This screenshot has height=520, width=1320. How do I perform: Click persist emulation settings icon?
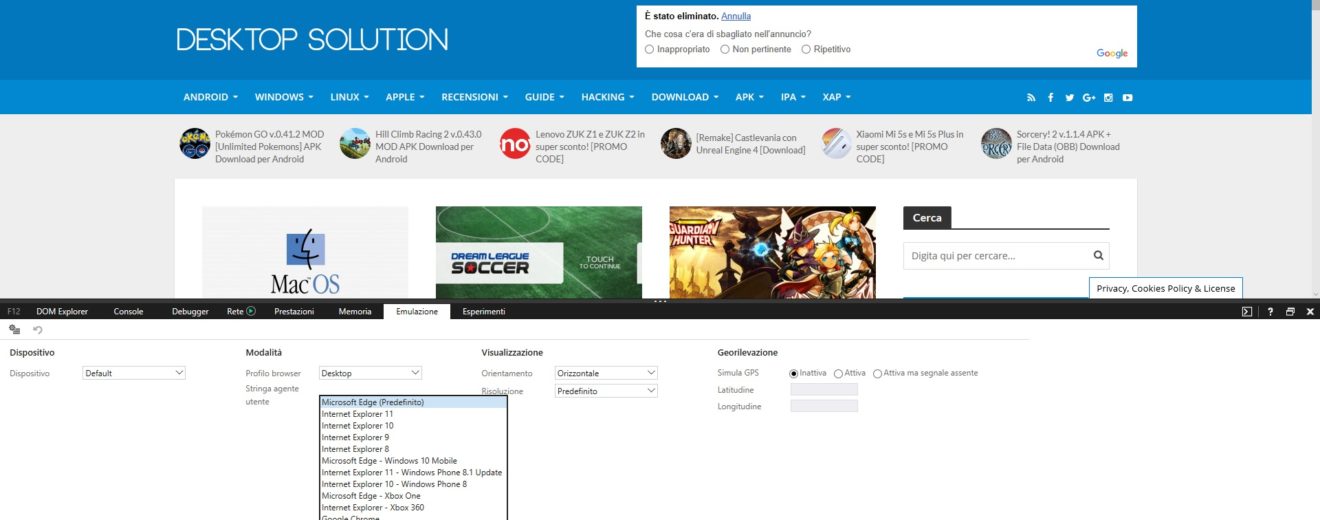click(x=15, y=329)
